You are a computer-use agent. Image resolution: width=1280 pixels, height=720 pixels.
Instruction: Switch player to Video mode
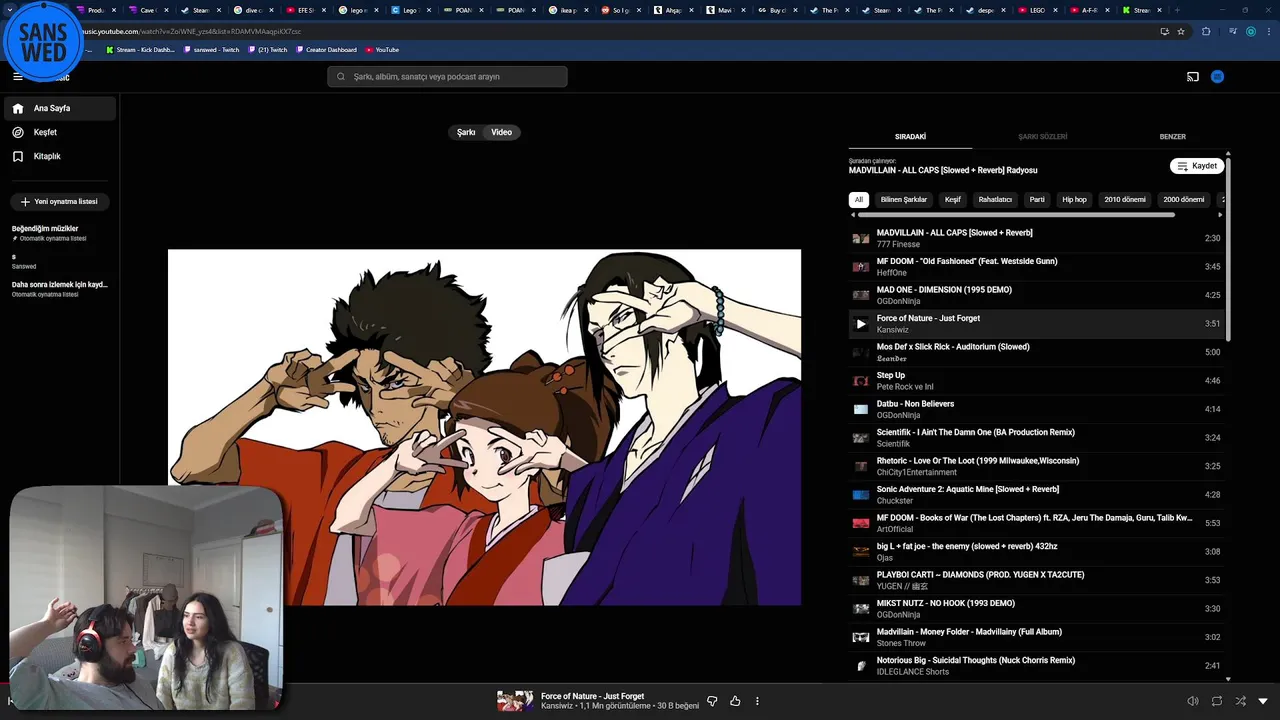coord(501,132)
